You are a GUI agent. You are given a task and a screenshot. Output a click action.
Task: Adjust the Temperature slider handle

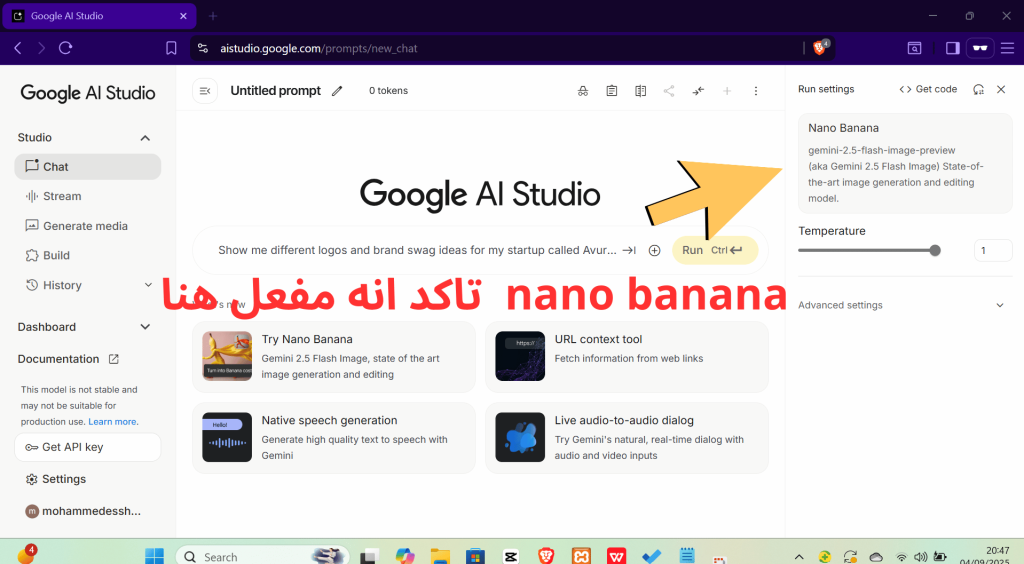[935, 251]
